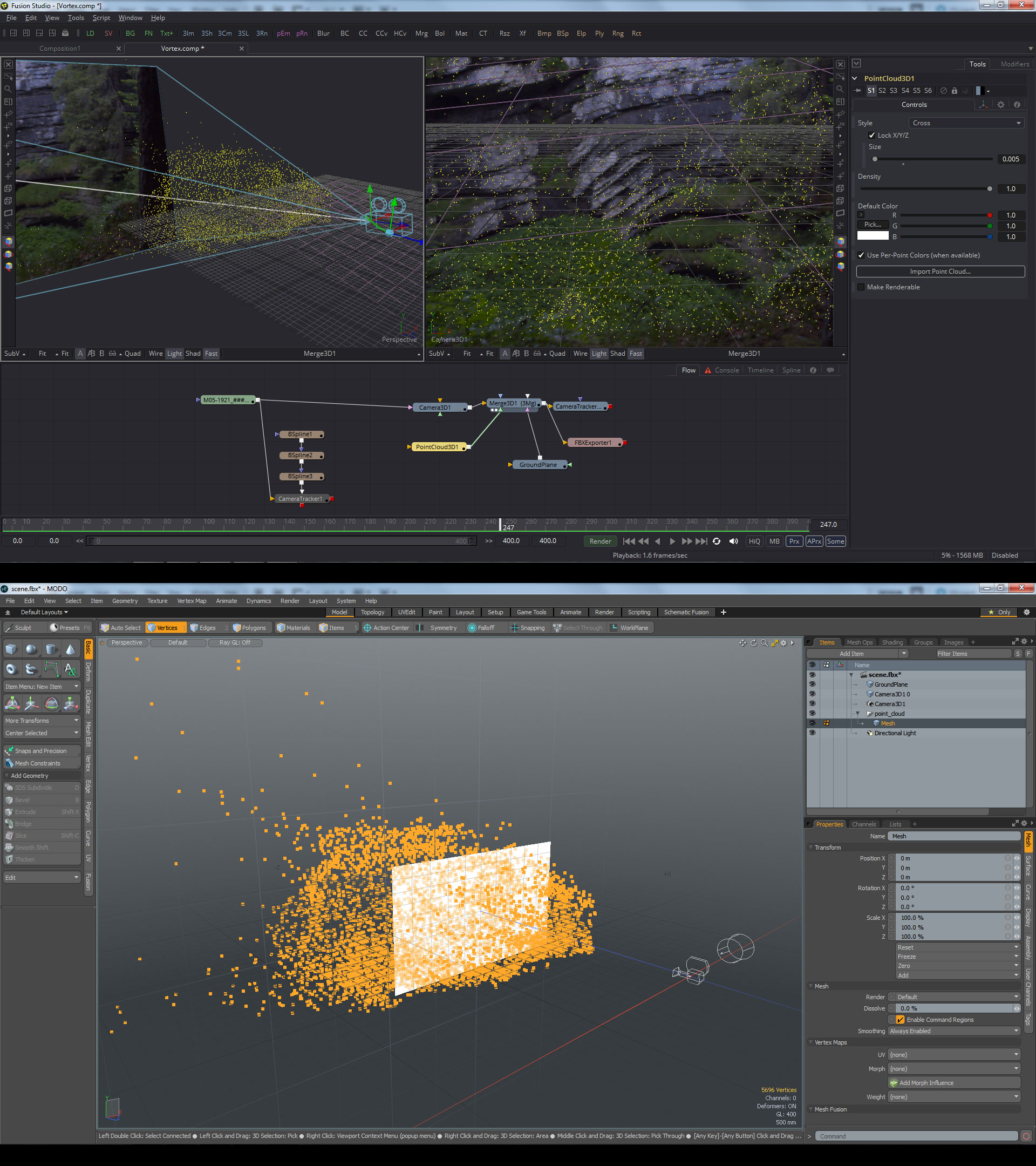
Task: Toggle visibility eye for Directional Light
Action: 812,733
